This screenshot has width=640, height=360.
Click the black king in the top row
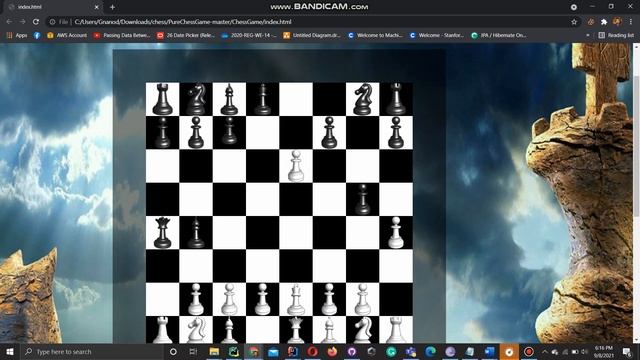262,99
